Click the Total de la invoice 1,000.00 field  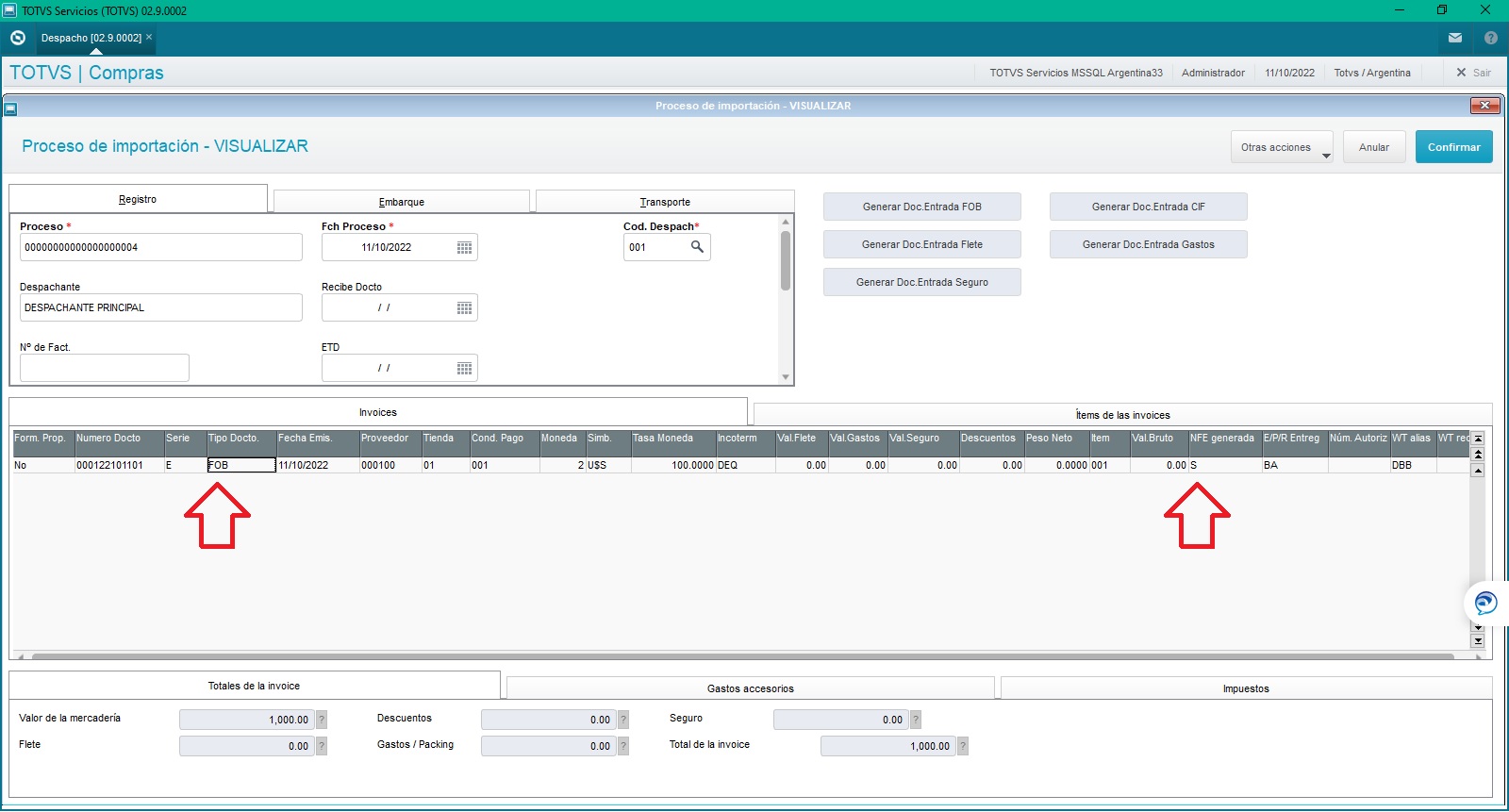click(x=887, y=746)
